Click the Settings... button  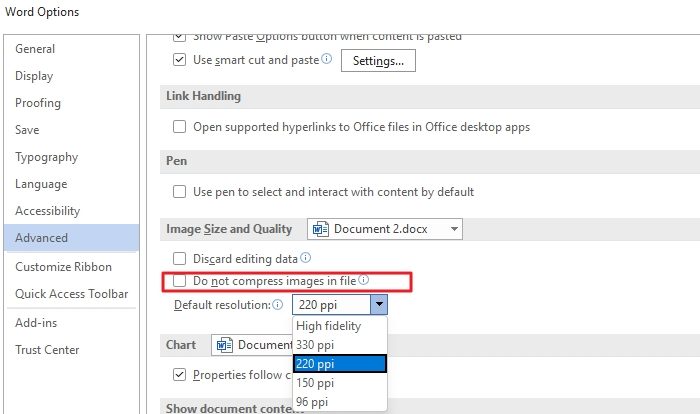(378, 61)
